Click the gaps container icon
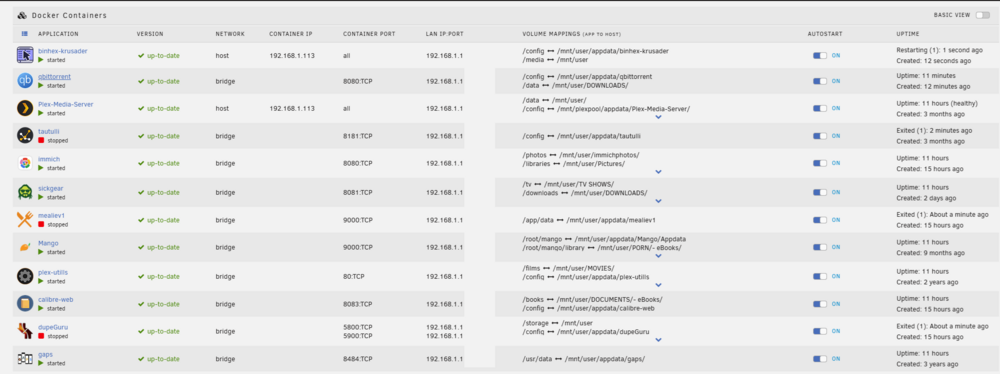 coord(25,358)
